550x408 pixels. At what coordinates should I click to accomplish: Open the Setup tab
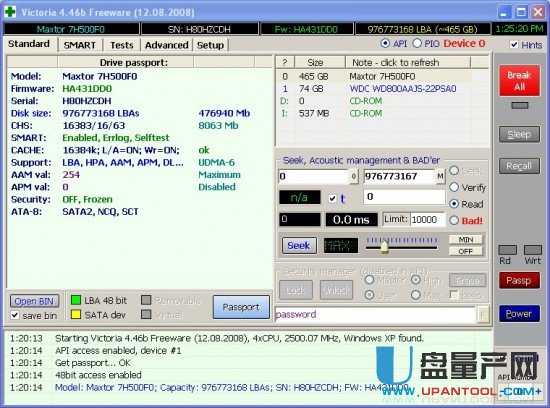click(x=210, y=45)
